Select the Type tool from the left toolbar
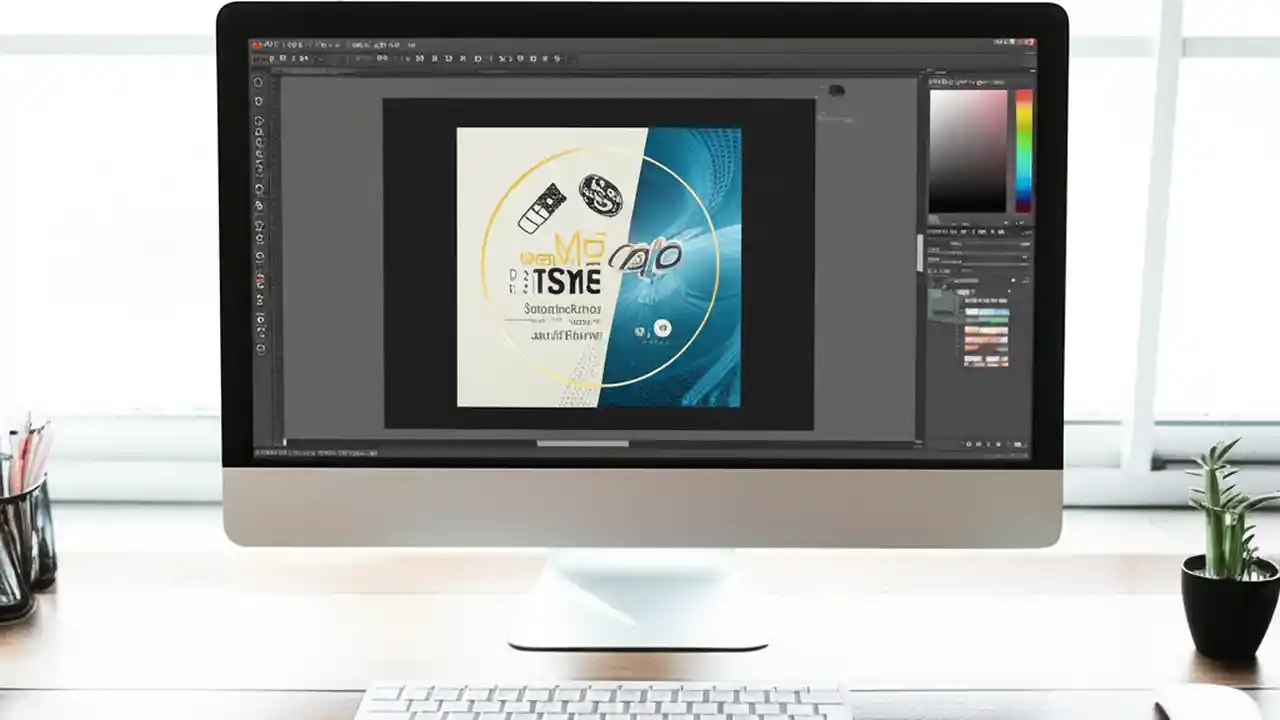The width and height of the screenshot is (1280, 720). pyautogui.click(x=258, y=258)
